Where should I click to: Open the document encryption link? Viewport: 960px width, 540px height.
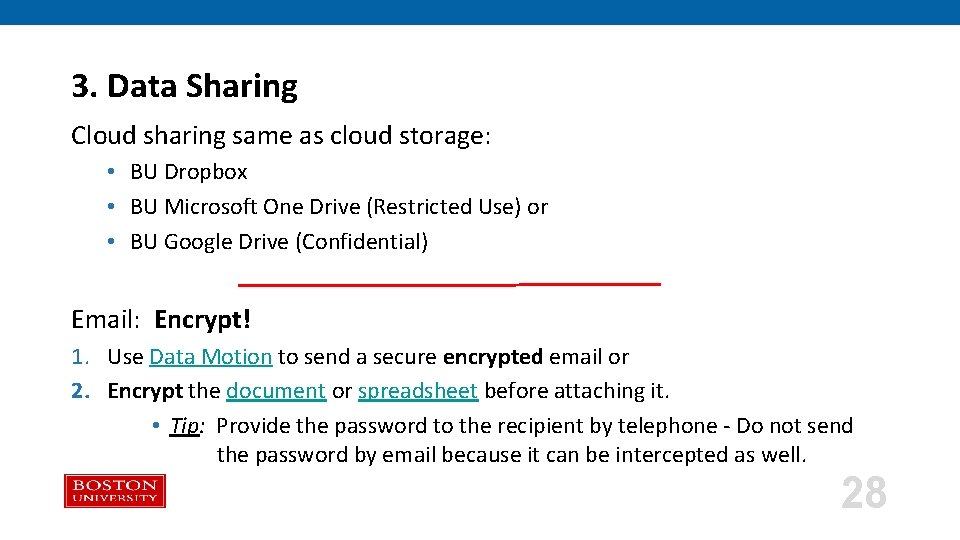click(276, 391)
